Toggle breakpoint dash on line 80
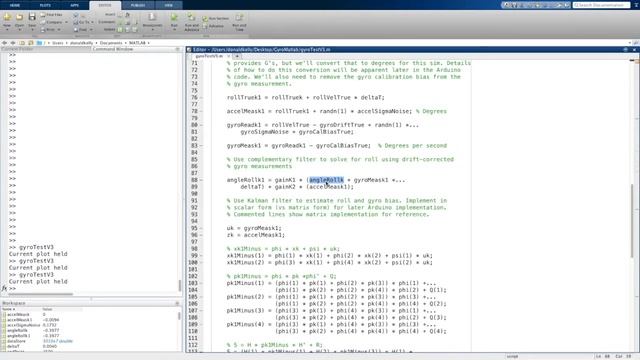Image resolution: width=640 pixels, height=360 pixels. [x=201, y=125]
